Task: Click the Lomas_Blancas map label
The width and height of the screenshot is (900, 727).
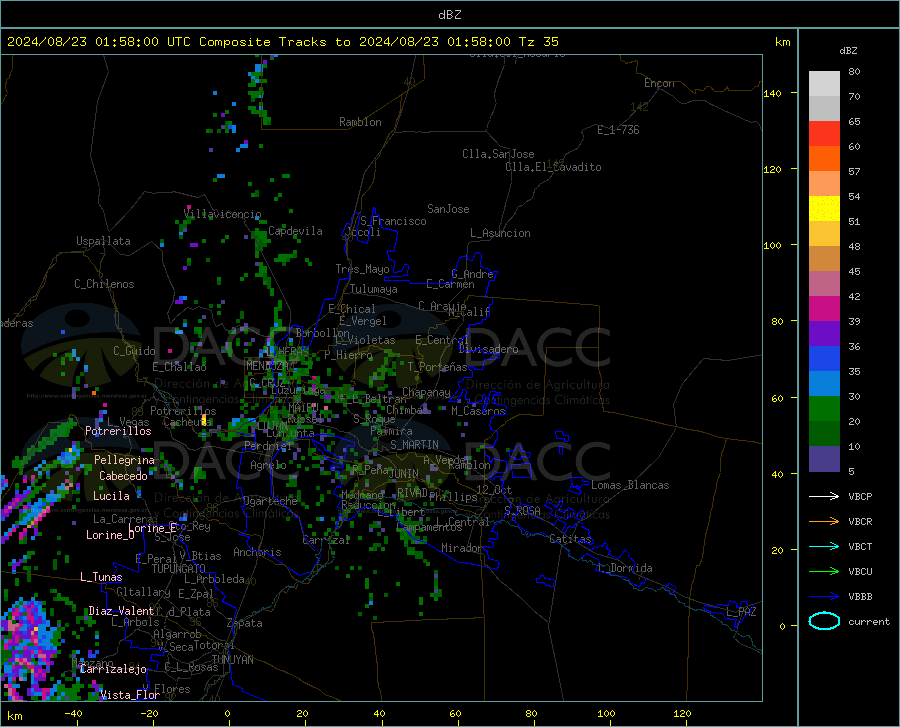Action: tap(630, 485)
